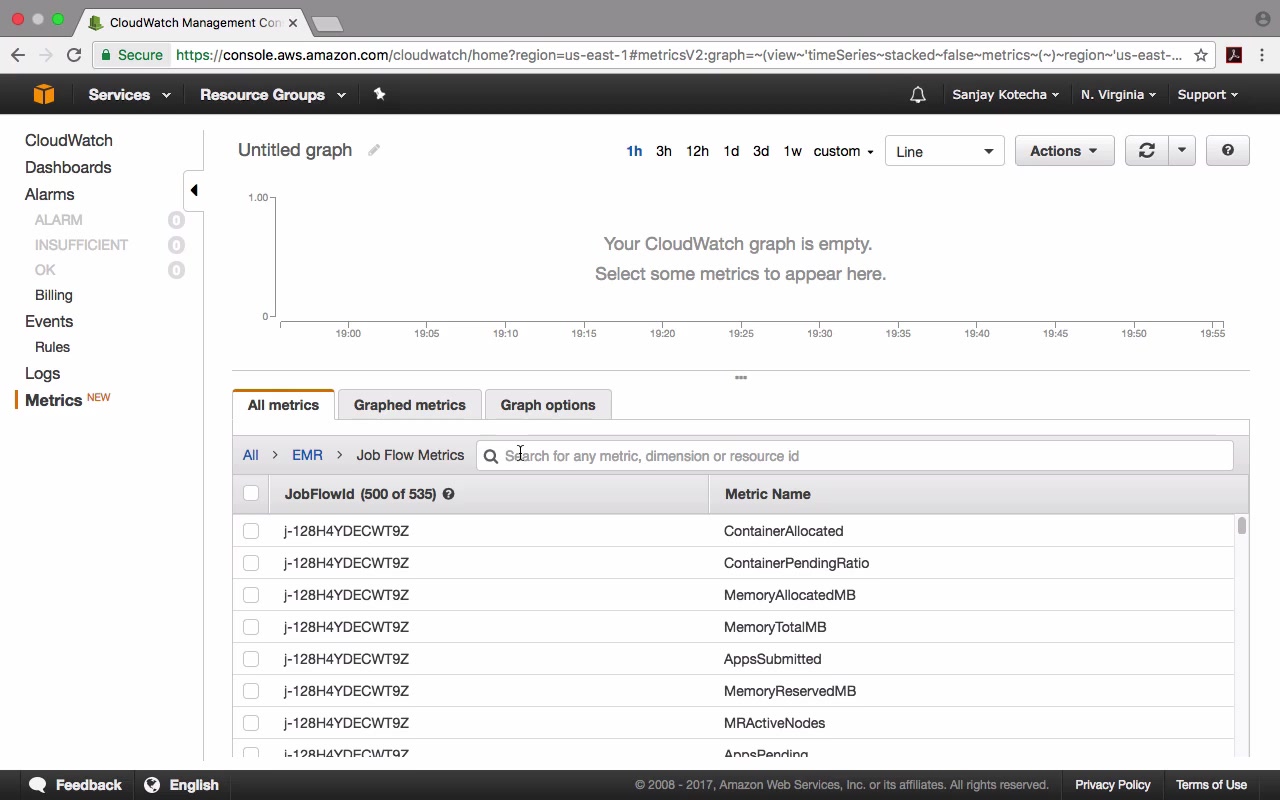Open the Sanjay Kotecha account dropdown
Screen dimensions: 1280x800
(x=1005, y=95)
